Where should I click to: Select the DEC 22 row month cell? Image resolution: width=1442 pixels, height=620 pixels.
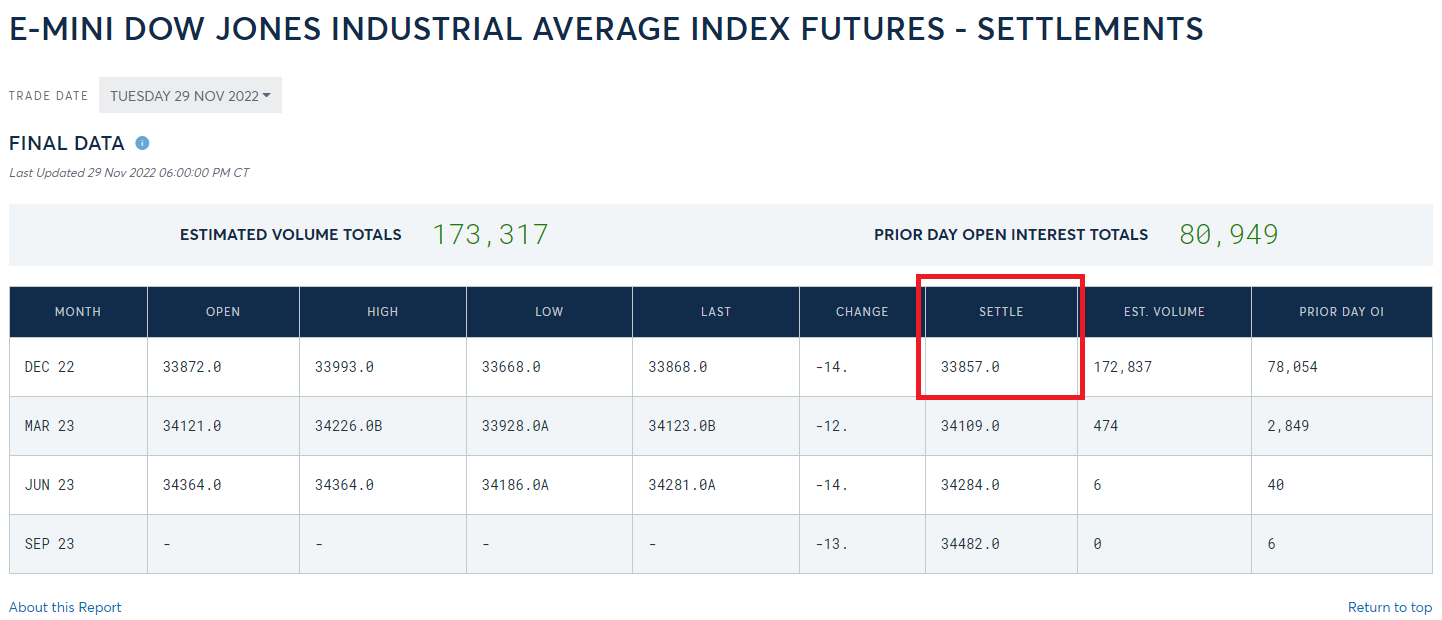click(x=50, y=367)
